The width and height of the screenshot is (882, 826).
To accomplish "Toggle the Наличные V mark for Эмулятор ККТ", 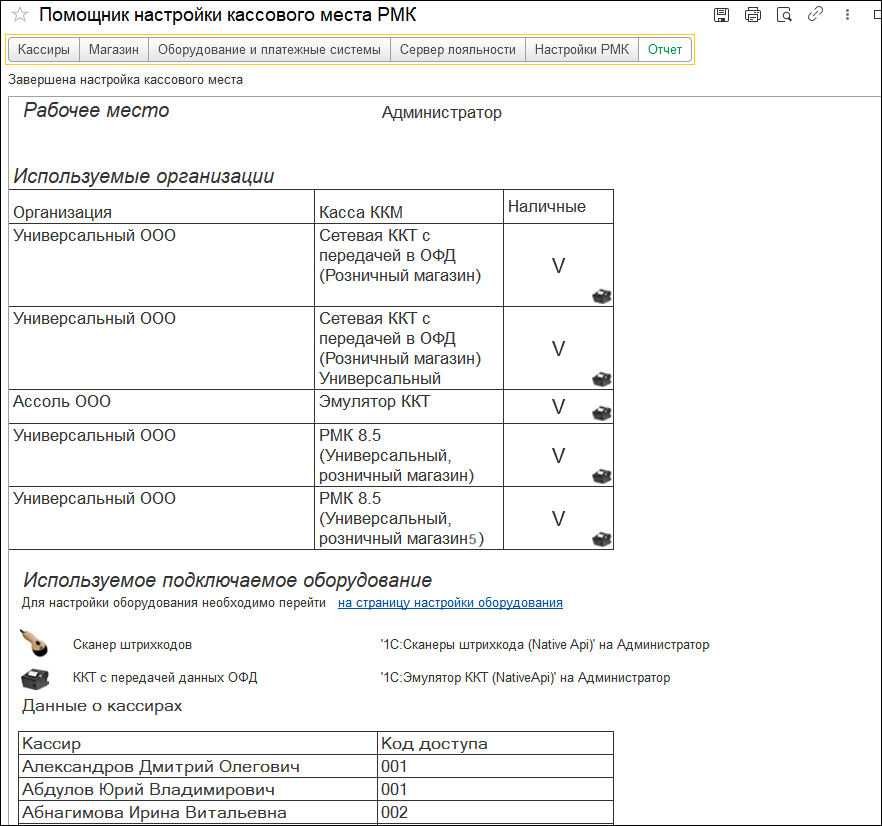I will click(x=559, y=407).
